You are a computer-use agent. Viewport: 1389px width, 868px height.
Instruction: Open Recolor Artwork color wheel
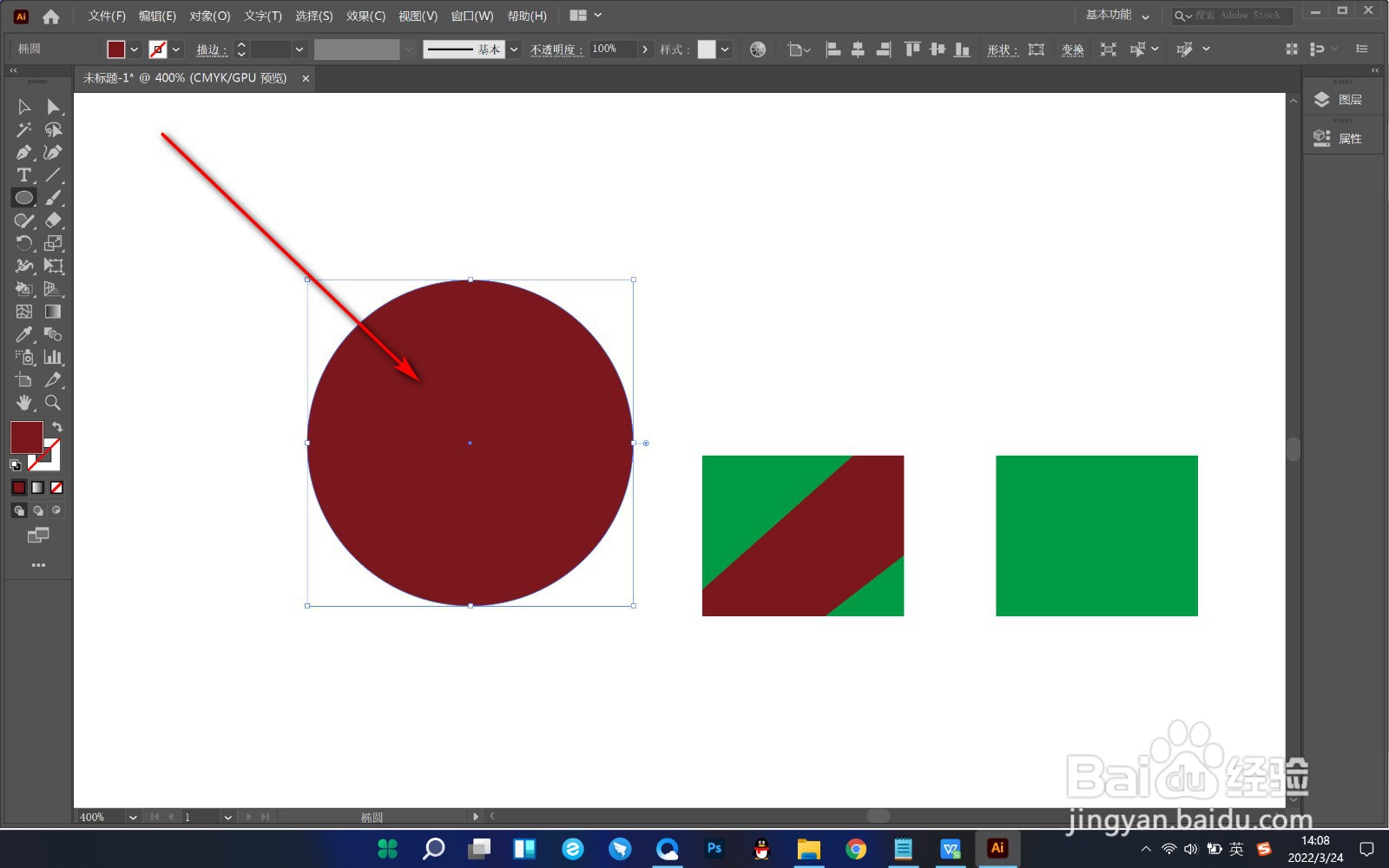(x=758, y=49)
